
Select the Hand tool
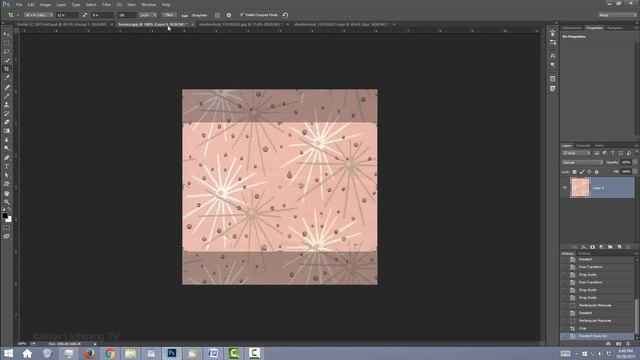(7, 193)
